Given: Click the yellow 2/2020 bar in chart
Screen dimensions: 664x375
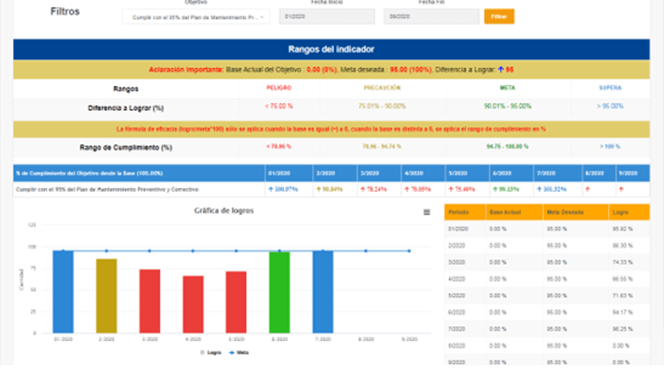Looking at the screenshot, I should tap(106, 296).
